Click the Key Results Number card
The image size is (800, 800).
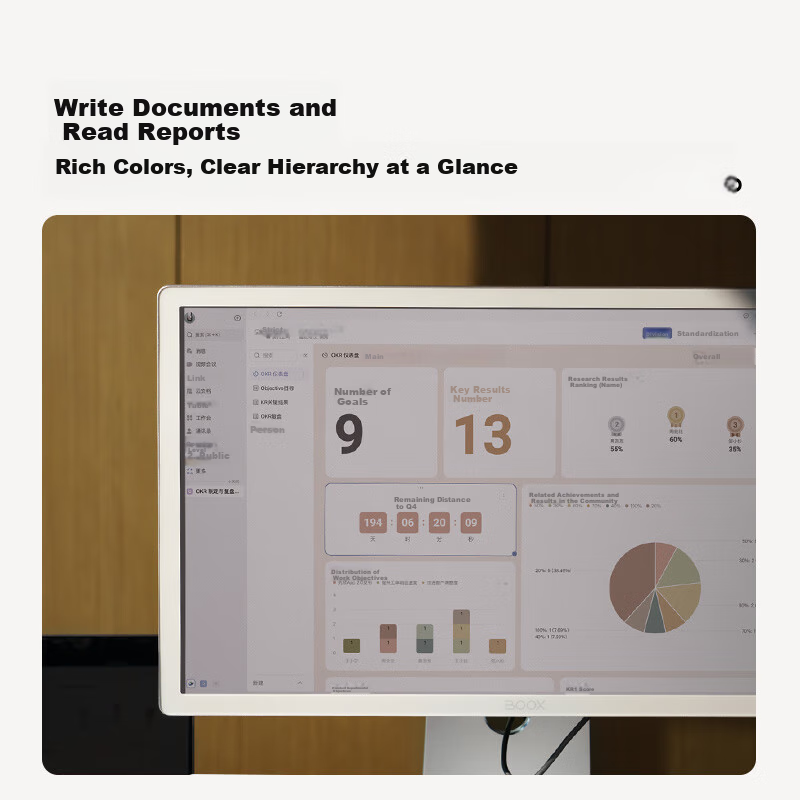click(x=499, y=422)
